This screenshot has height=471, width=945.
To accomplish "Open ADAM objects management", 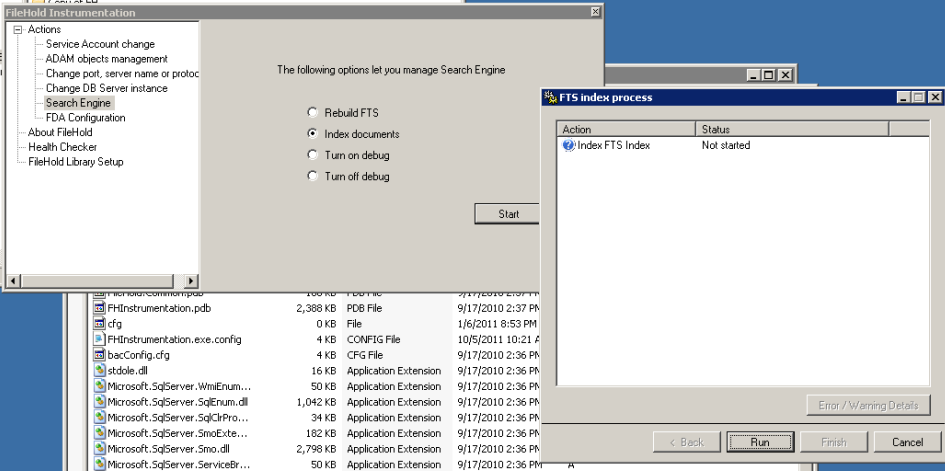I will (x=107, y=59).
